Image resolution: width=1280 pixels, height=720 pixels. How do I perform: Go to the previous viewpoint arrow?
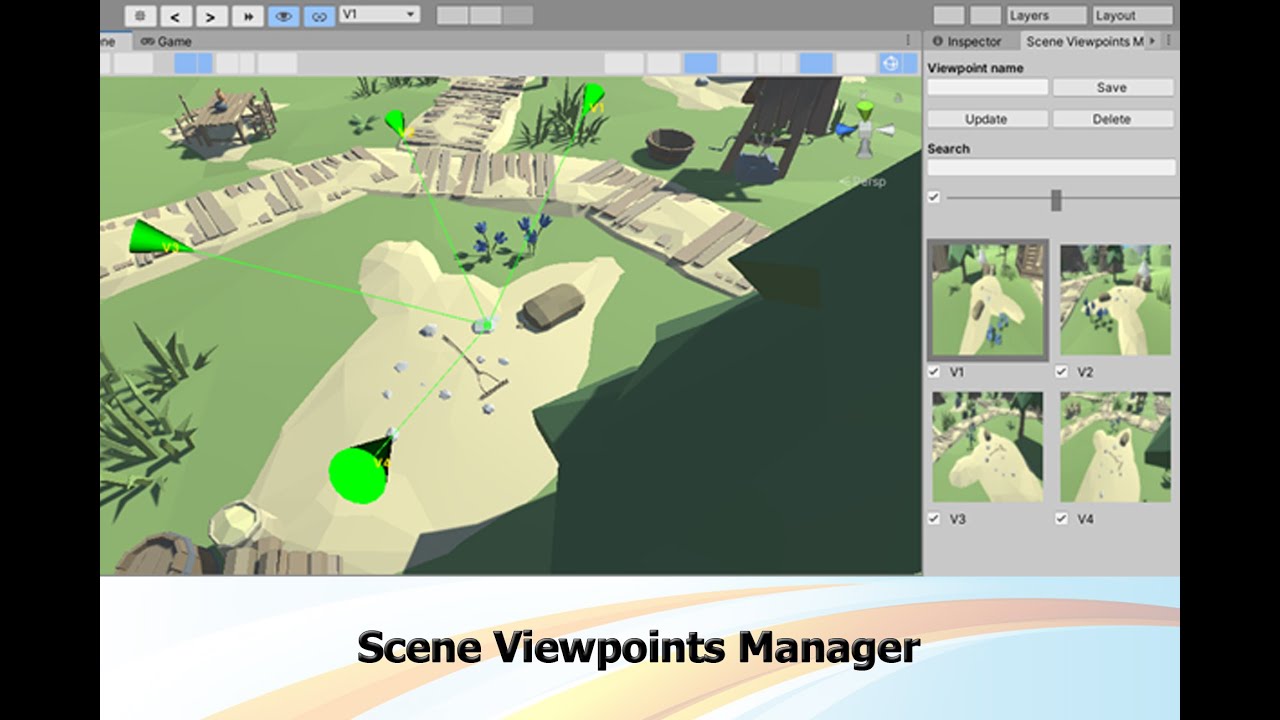tap(176, 16)
